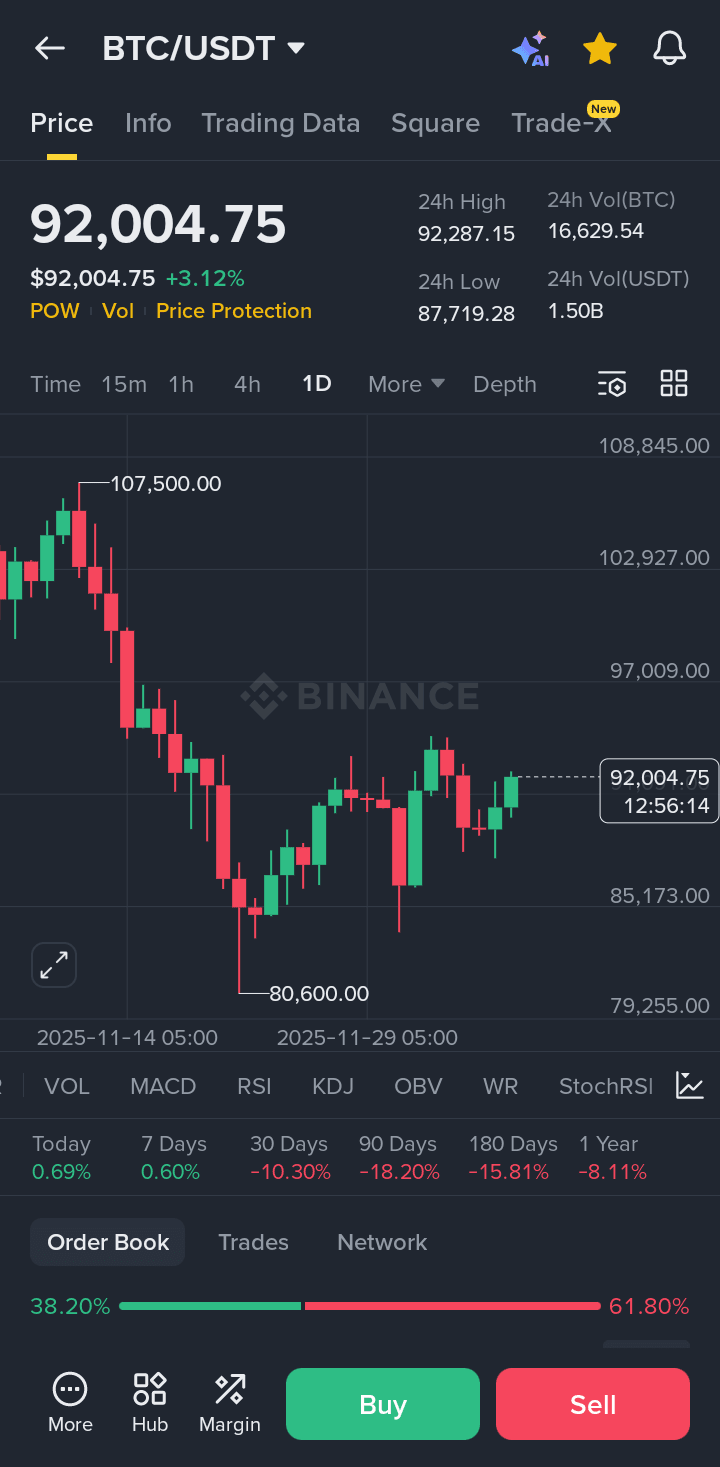This screenshot has height=1467, width=720.
Task: Open the AI assistant sparkle icon
Action: [530, 48]
